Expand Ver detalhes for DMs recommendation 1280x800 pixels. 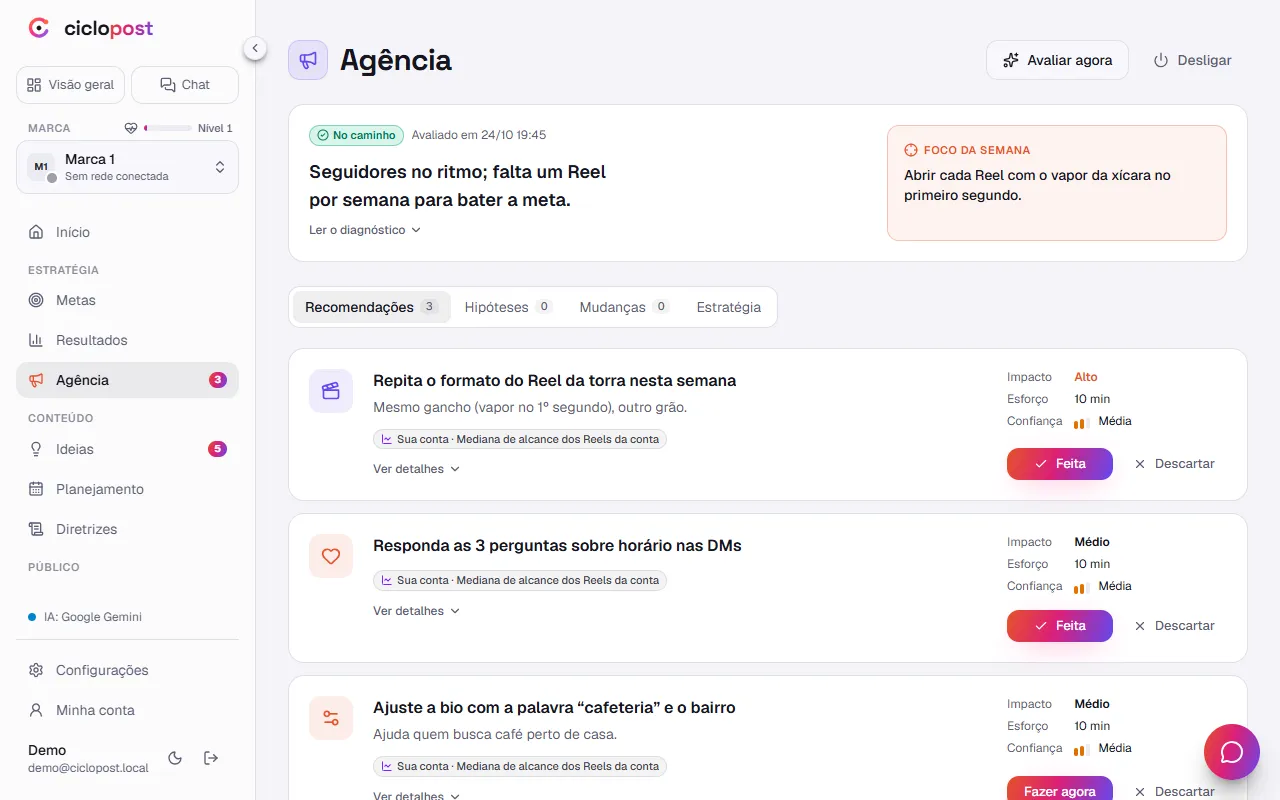pyautogui.click(x=416, y=611)
